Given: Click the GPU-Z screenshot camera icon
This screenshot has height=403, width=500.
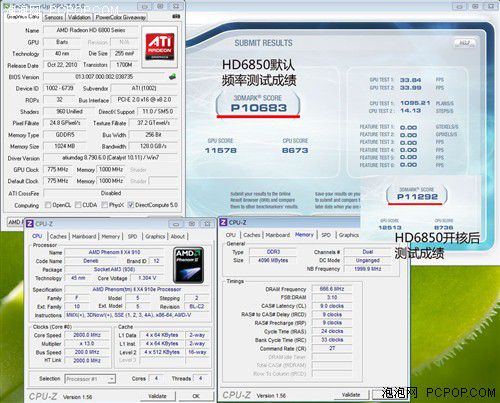Looking at the screenshot, I should (176, 16).
